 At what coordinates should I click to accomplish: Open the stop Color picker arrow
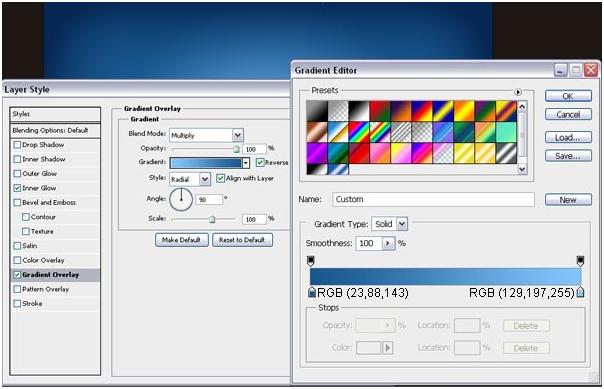tap(388, 348)
